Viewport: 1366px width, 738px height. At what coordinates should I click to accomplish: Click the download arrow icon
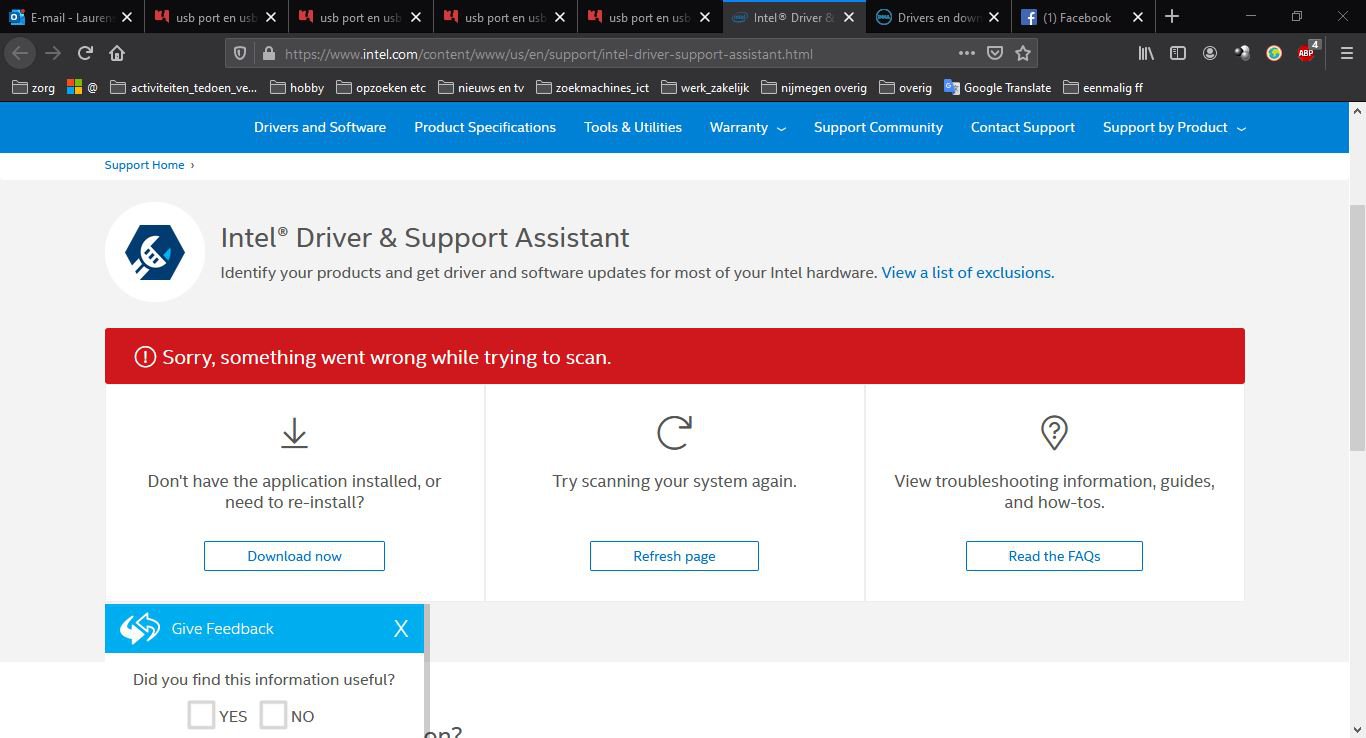(294, 433)
